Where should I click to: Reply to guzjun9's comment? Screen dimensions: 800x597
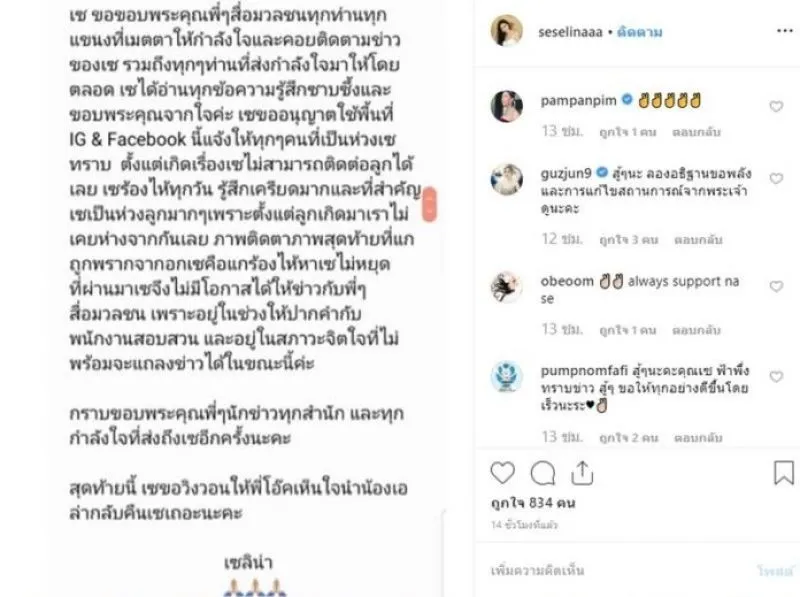698,240
